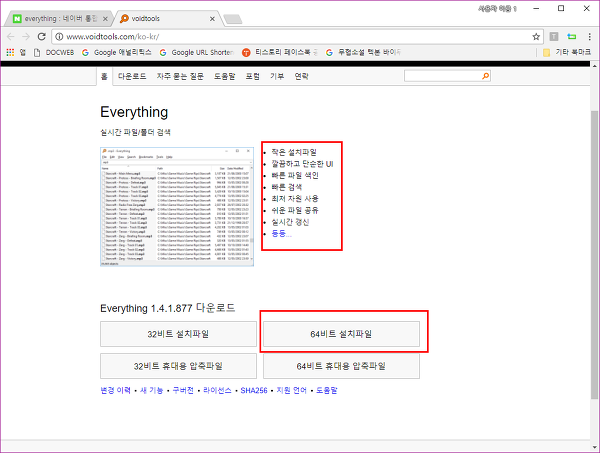The image size is (600, 453).
Task: Follow the 등등... link in feature list
Action: tap(281, 234)
